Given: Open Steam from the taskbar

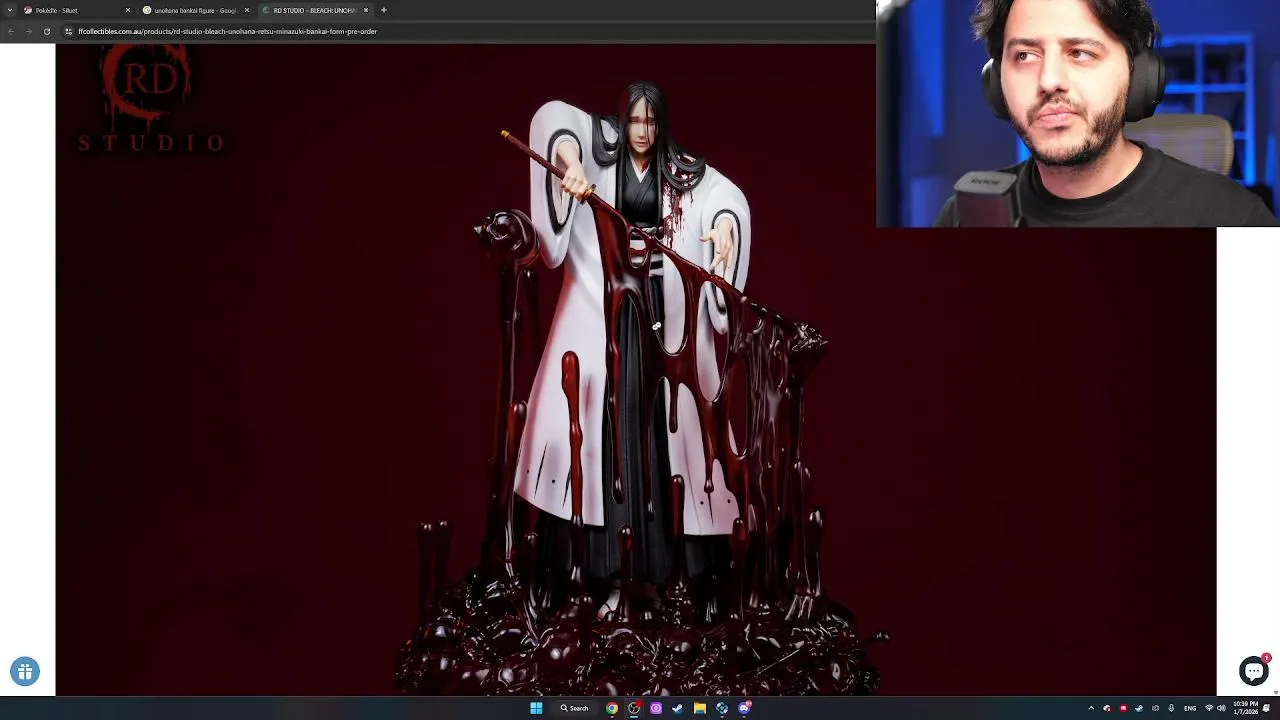Looking at the screenshot, I should (678, 708).
